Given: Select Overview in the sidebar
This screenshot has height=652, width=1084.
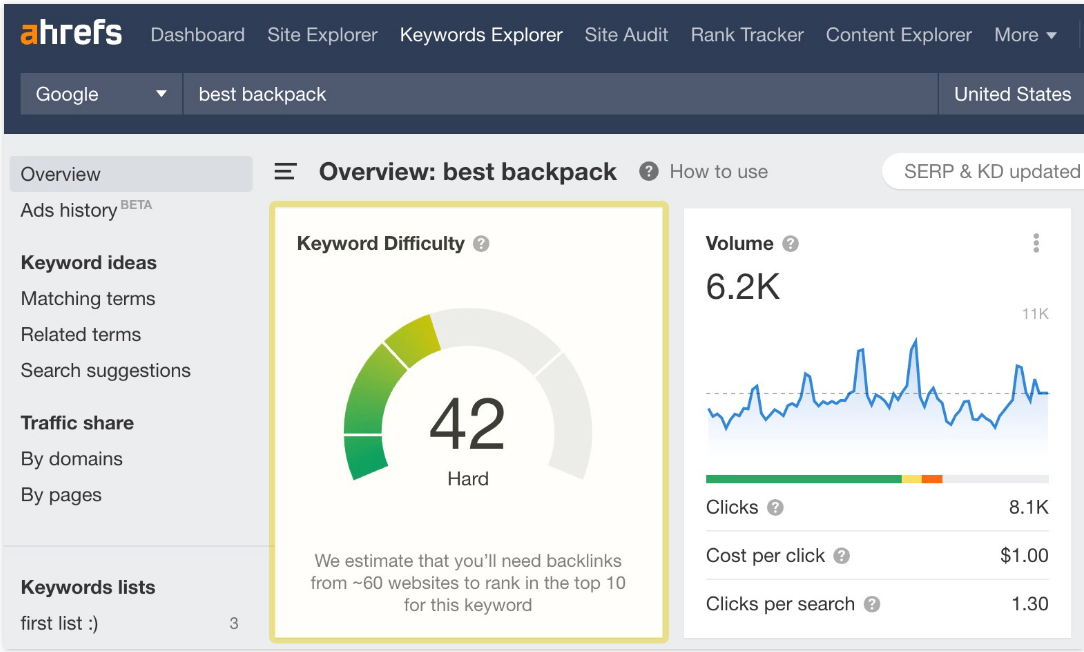Looking at the screenshot, I should [131, 174].
